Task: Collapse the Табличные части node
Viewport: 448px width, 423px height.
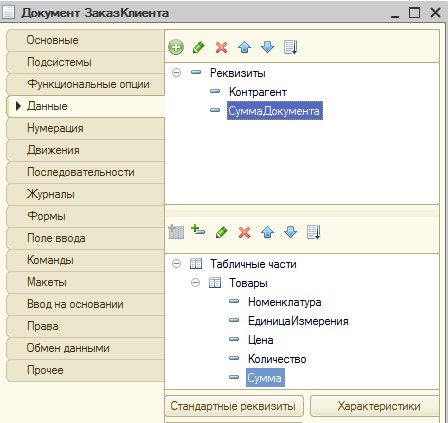Action: [x=176, y=264]
